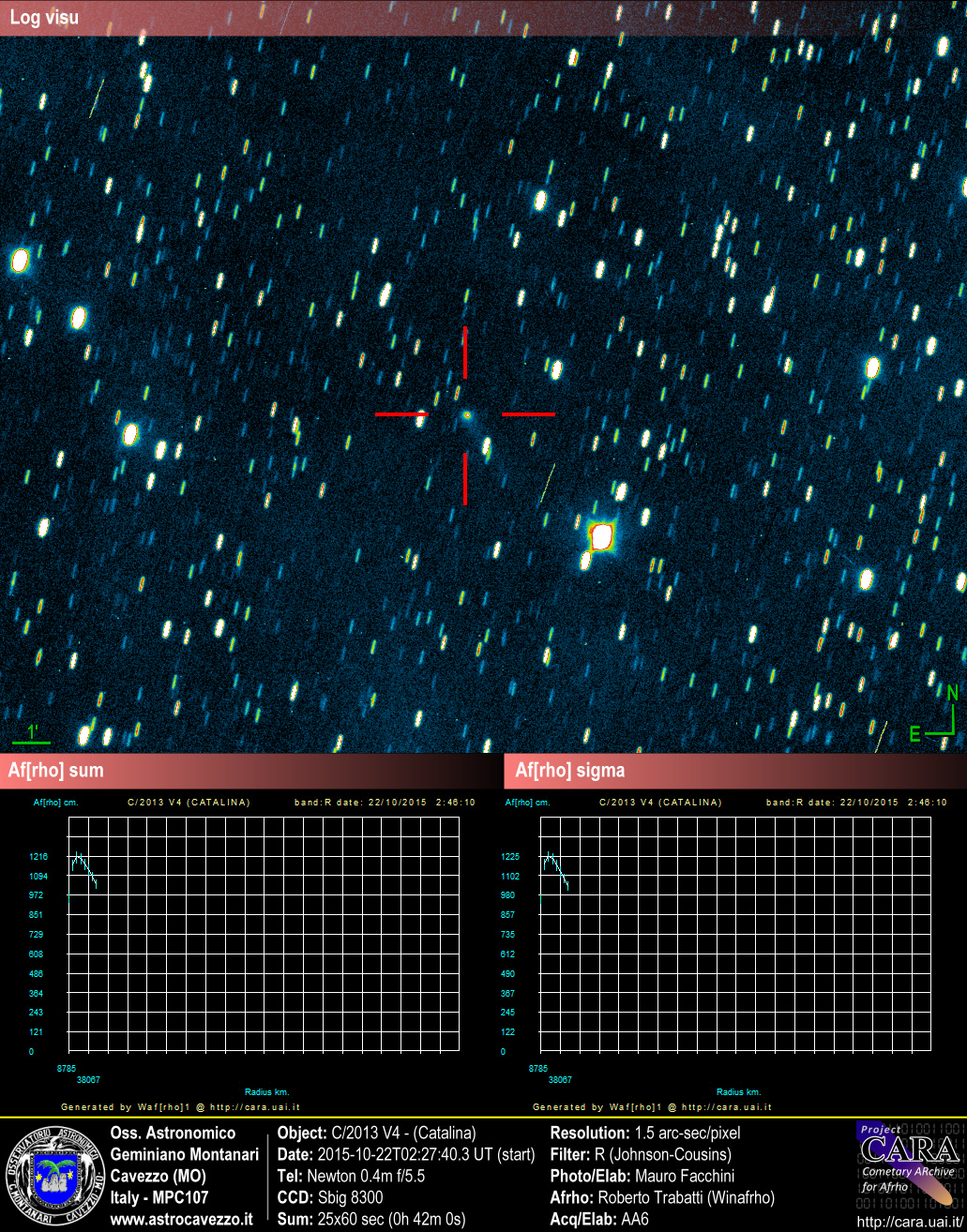Click the bottom red crosshair arm
967x1232 pixels.
465,478
